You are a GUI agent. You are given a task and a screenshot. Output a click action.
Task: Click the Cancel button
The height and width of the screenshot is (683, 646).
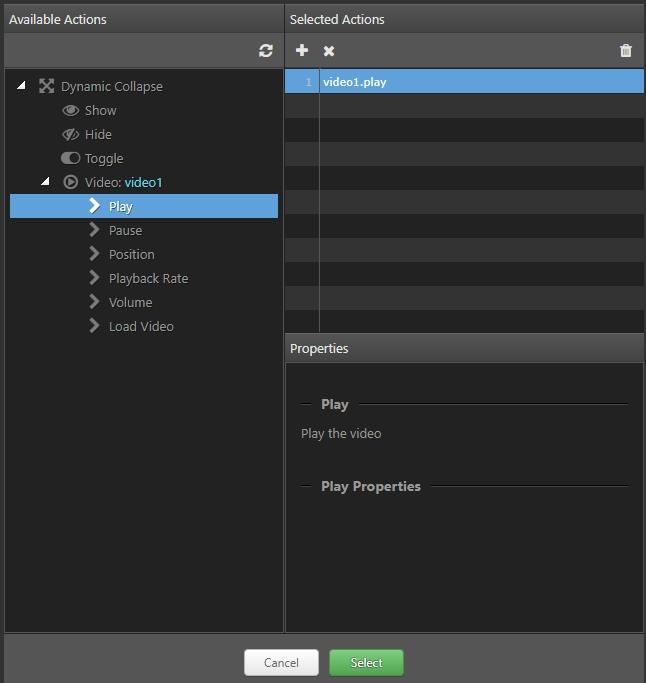(281, 663)
